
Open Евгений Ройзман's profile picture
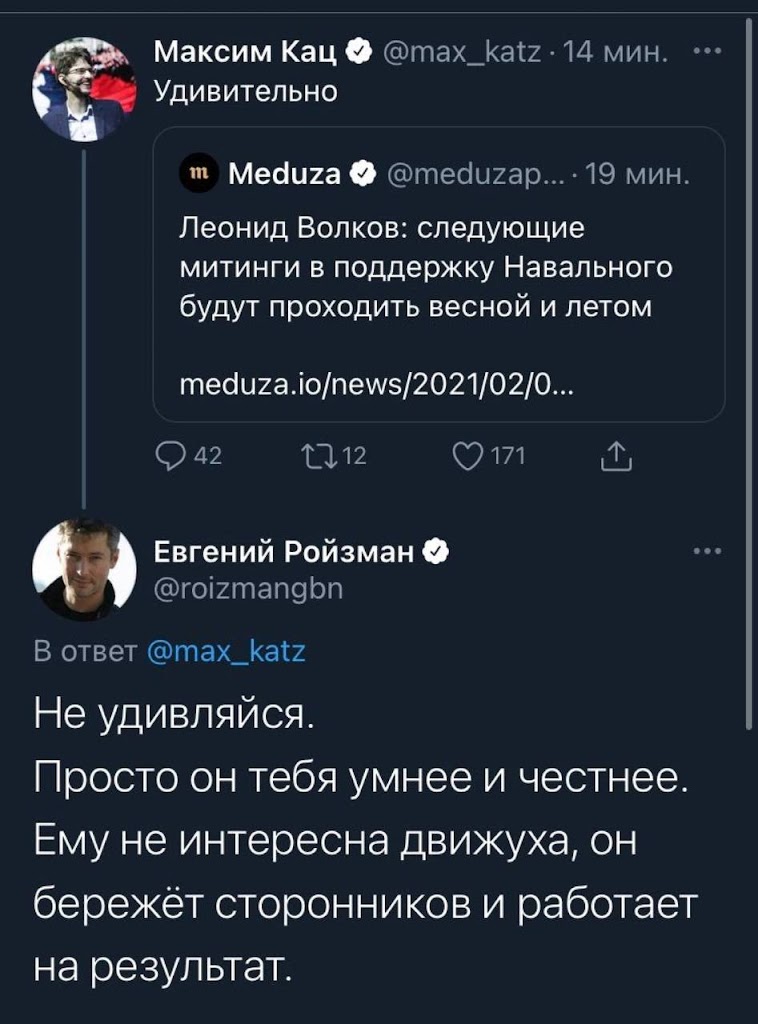click(x=84, y=570)
